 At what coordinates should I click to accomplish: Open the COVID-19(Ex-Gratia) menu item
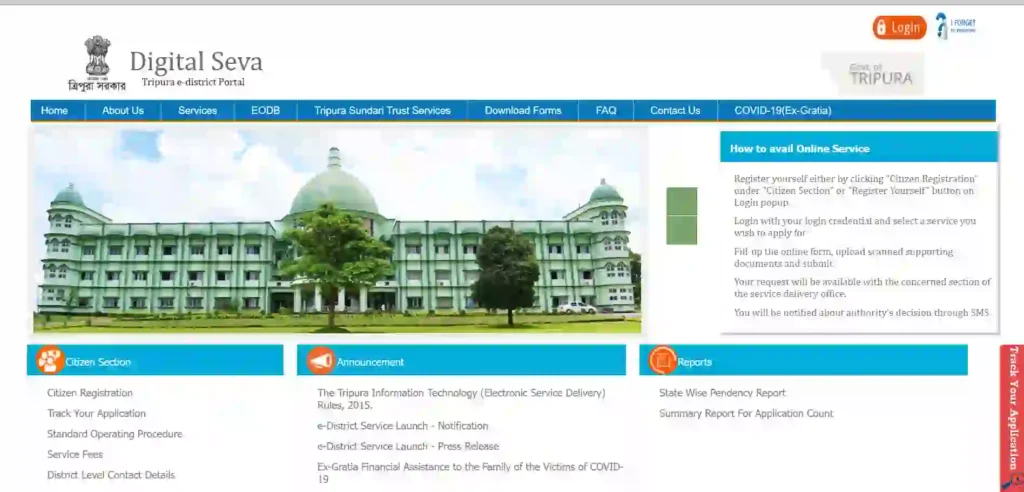pos(782,110)
